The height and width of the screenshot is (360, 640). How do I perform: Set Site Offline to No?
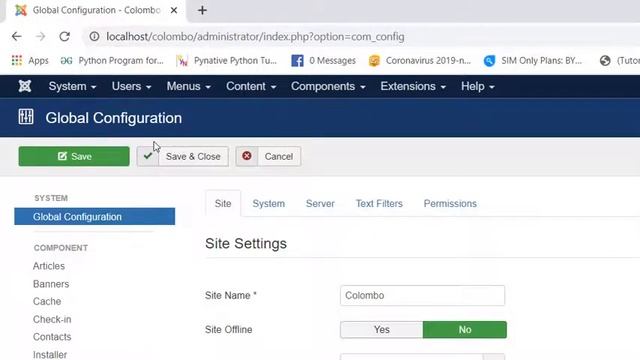[x=465, y=329]
